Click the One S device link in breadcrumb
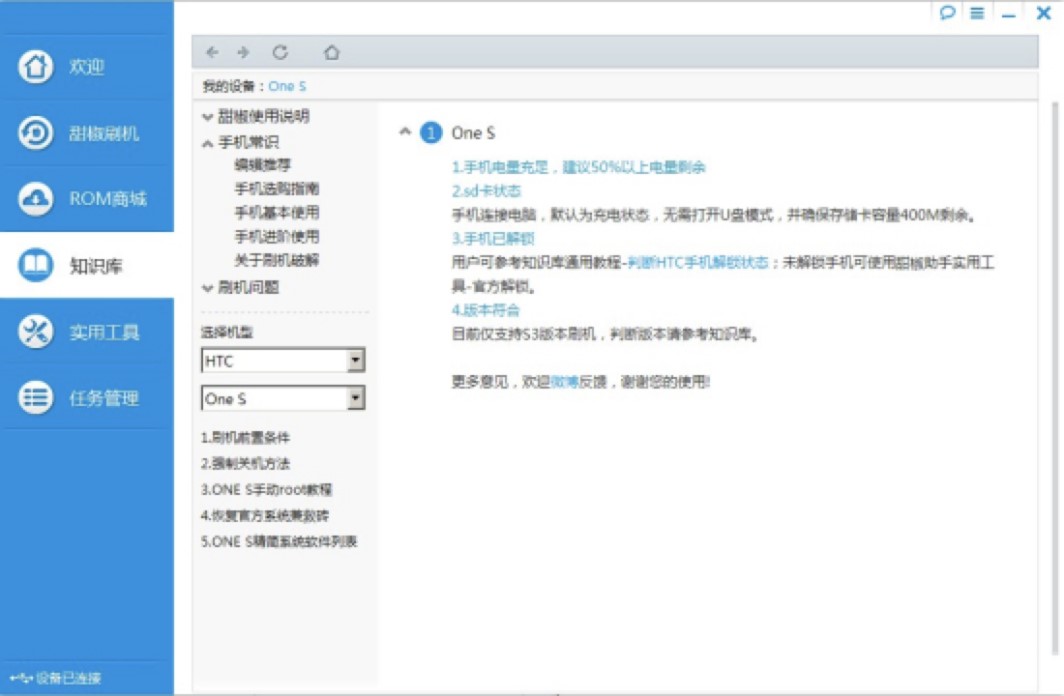Image resolution: width=1064 pixels, height=696 pixels. click(x=287, y=86)
